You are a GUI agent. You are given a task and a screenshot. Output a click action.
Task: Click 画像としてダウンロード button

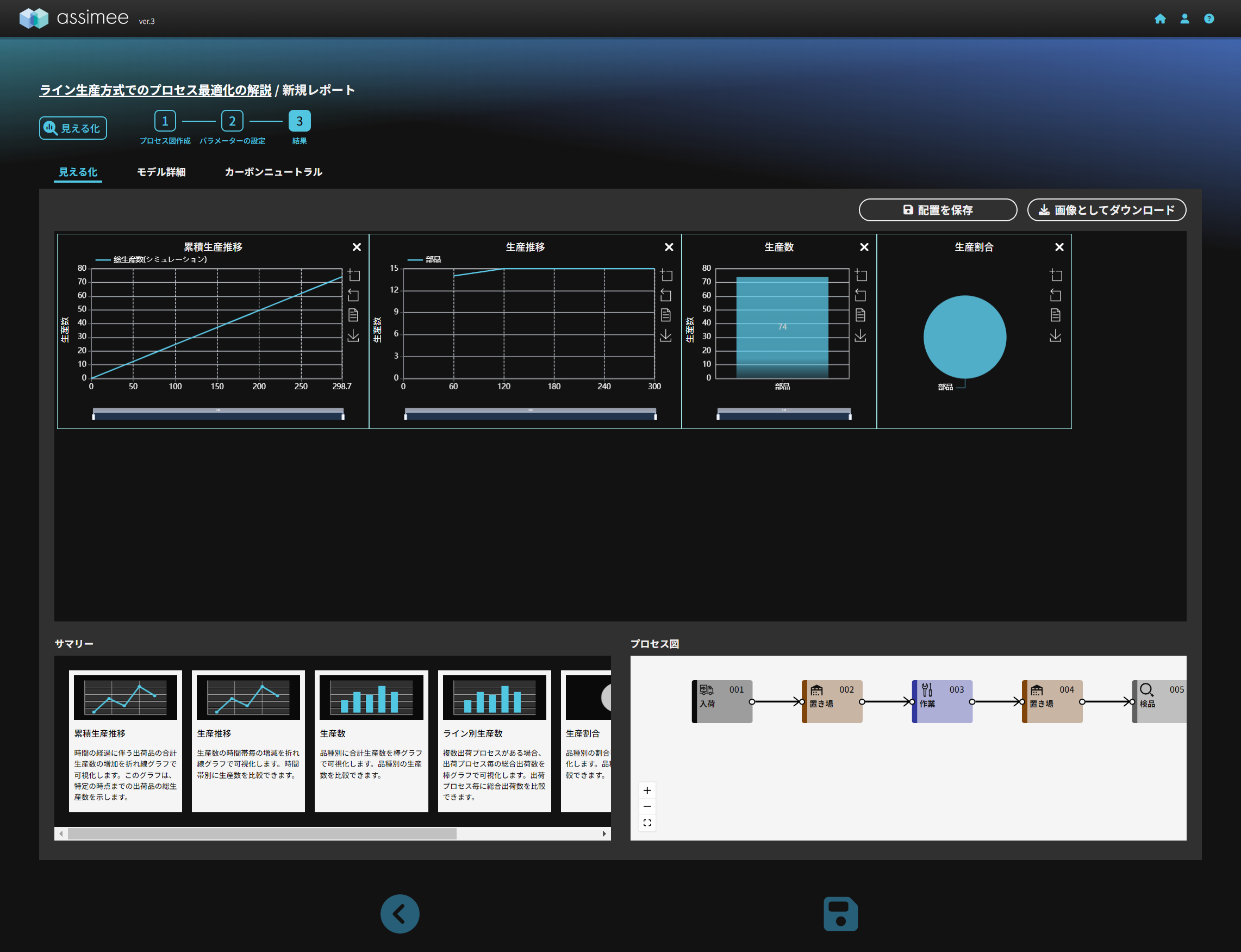[1106, 210]
